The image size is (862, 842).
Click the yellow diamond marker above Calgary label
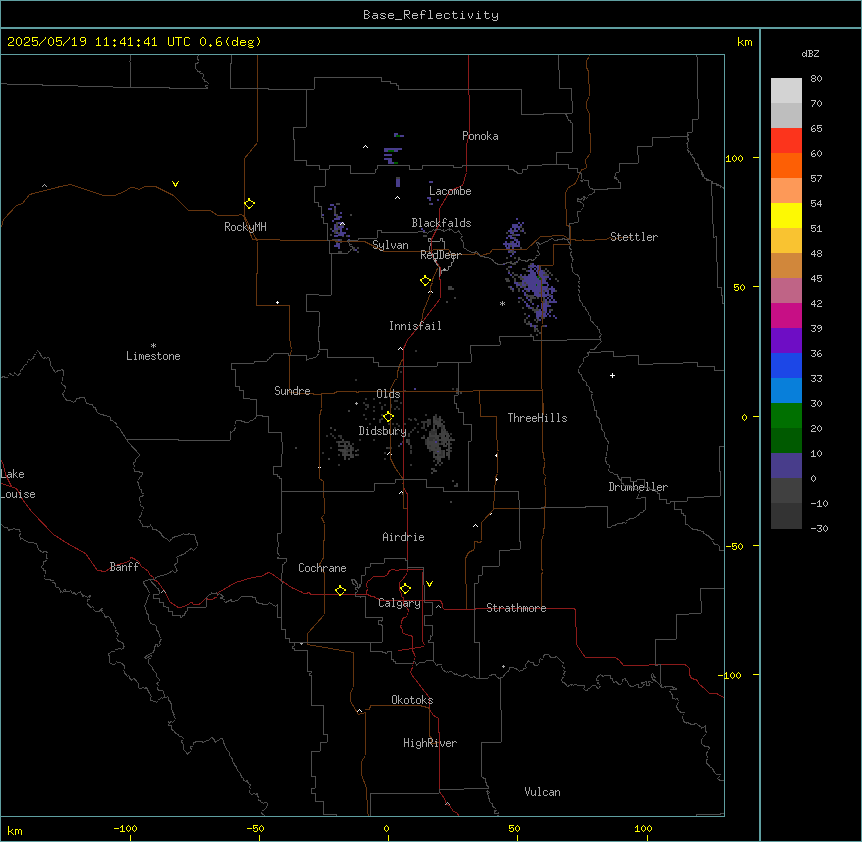tap(405, 589)
